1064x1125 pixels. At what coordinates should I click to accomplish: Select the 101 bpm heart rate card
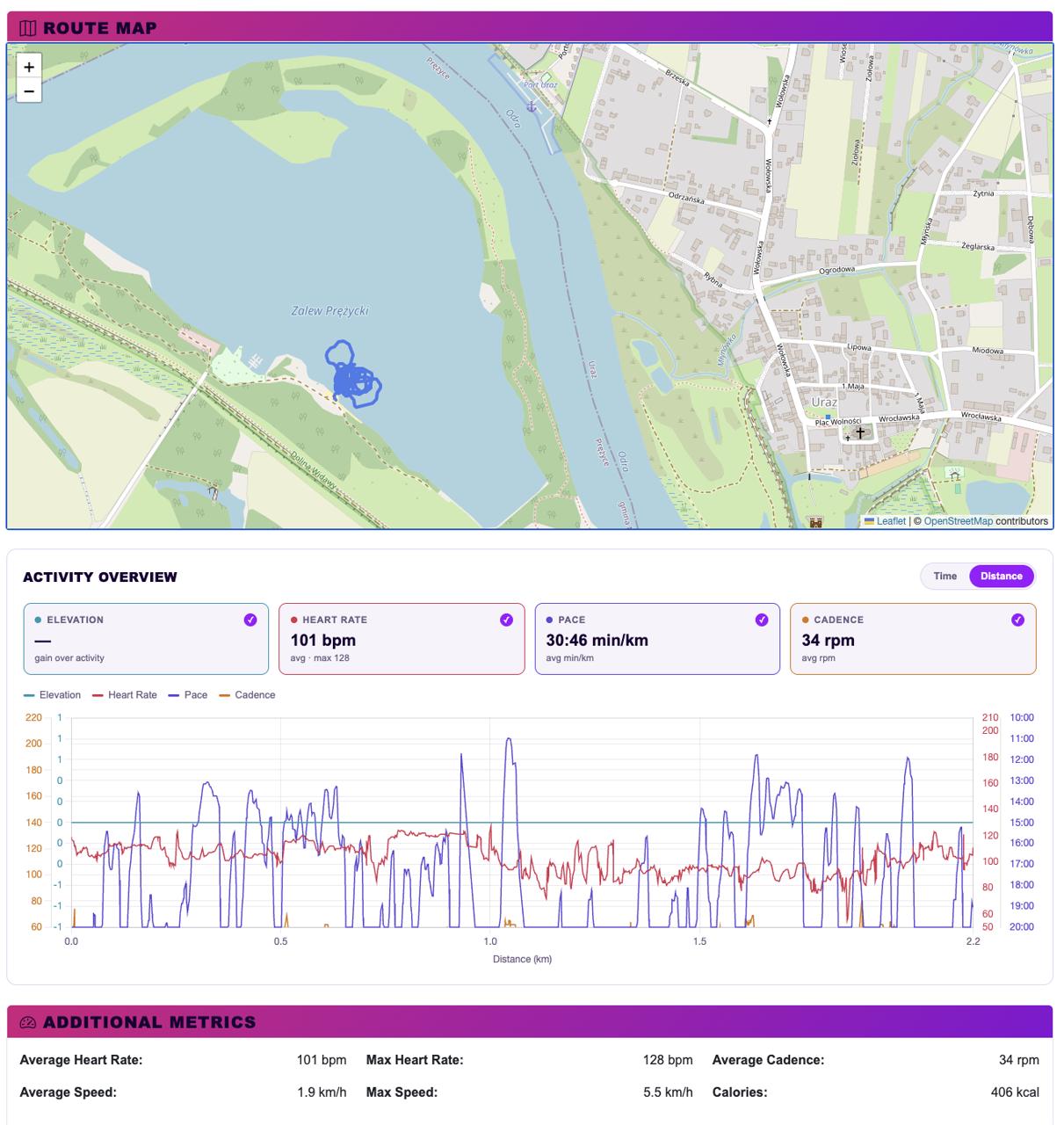(402, 639)
